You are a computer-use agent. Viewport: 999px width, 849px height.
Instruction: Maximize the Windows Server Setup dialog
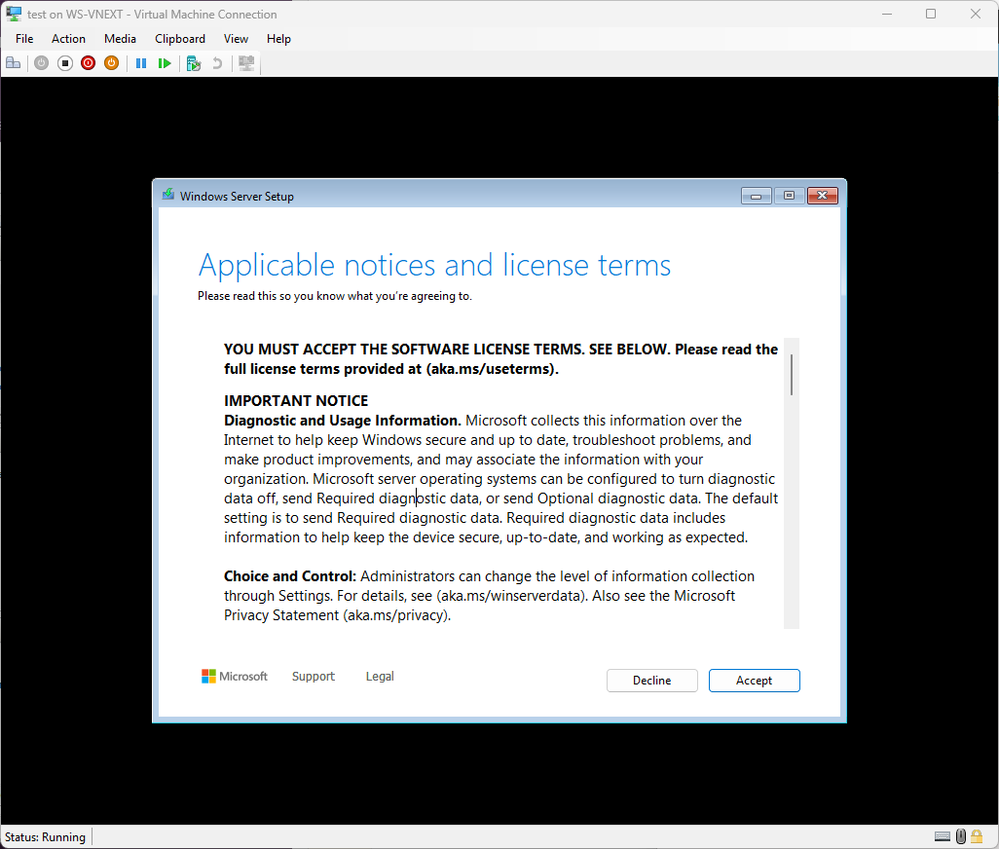coord(789,196)
